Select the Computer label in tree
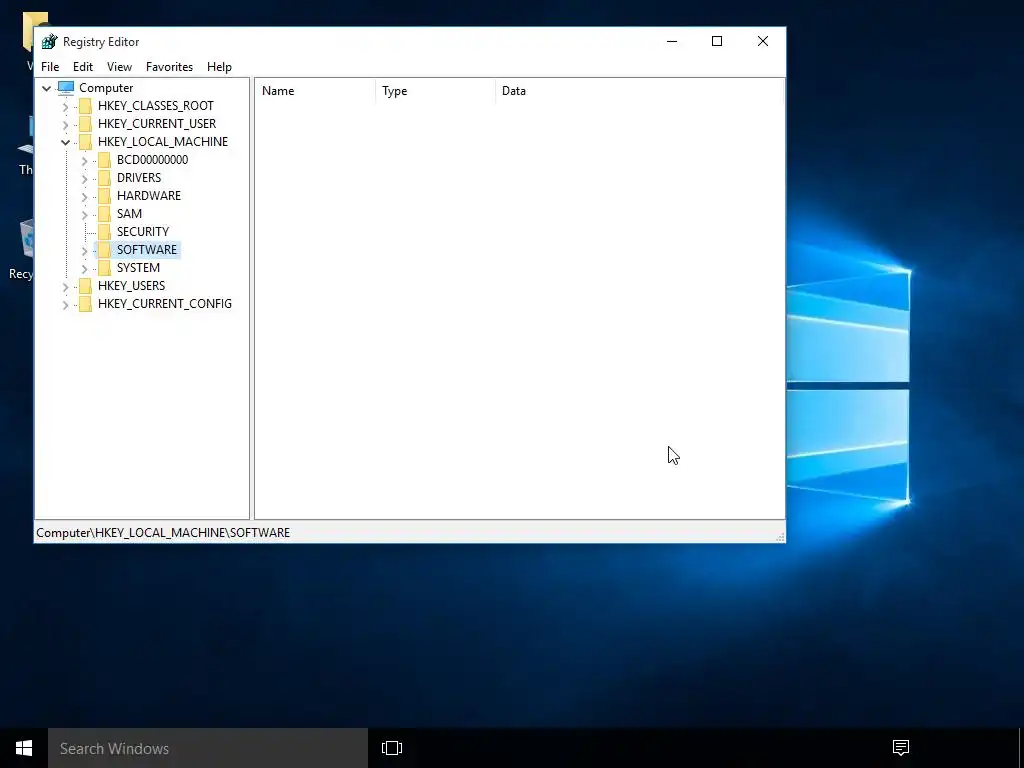This screenshot has height=768, width=1024. (x=106, y=88)
